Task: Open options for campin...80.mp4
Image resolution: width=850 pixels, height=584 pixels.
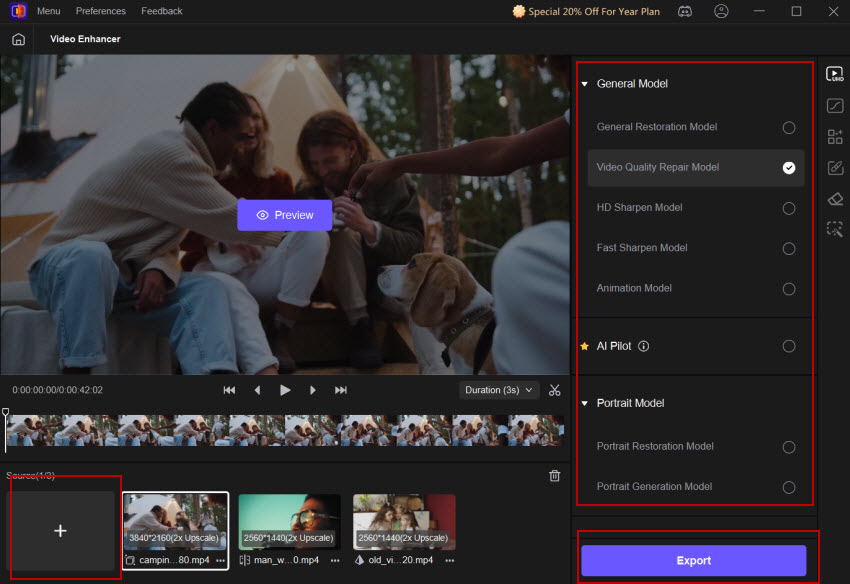Action: click(221, 560)
